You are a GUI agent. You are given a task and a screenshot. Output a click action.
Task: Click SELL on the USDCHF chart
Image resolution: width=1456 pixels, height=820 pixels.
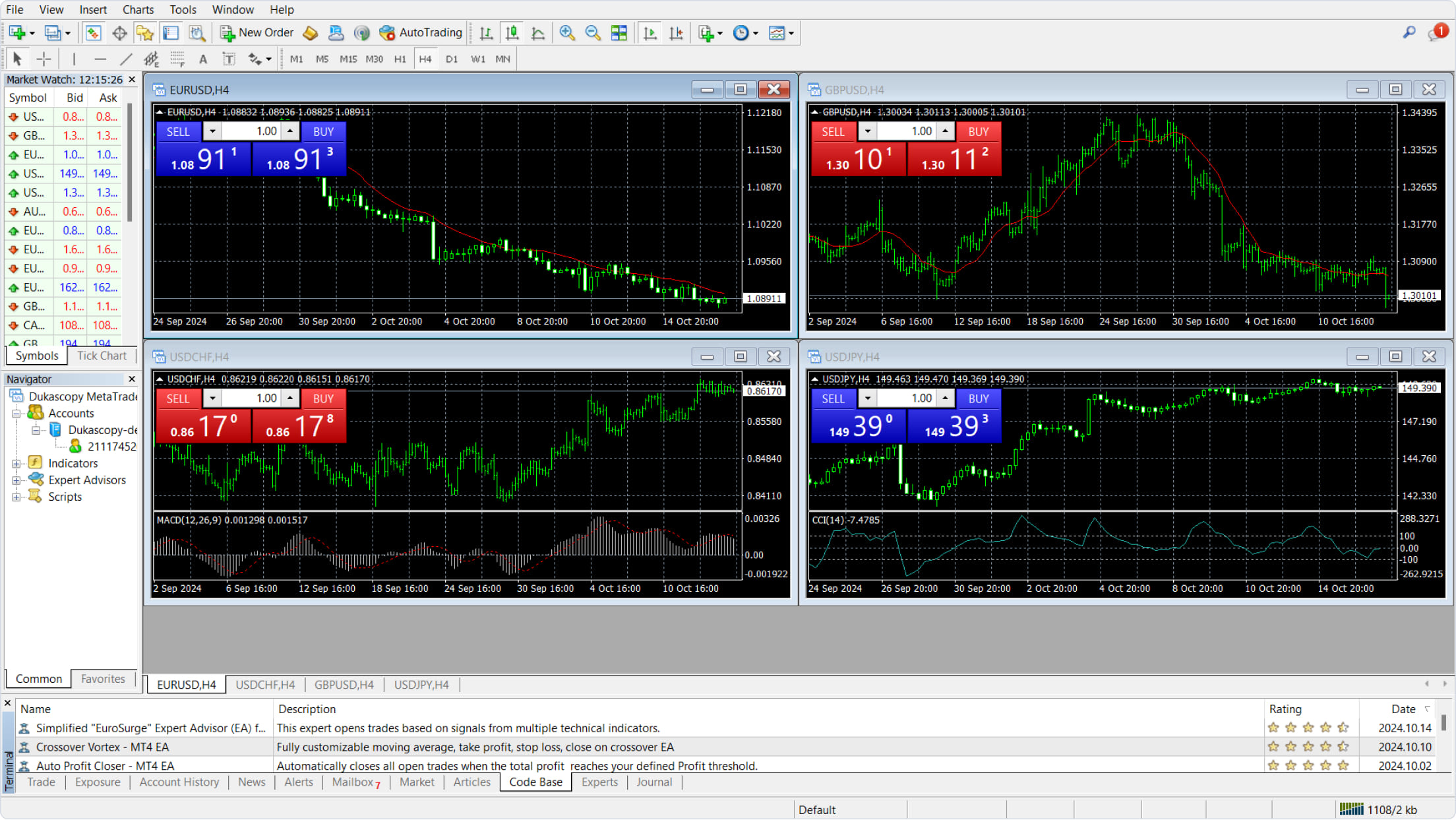coord(178,398)
